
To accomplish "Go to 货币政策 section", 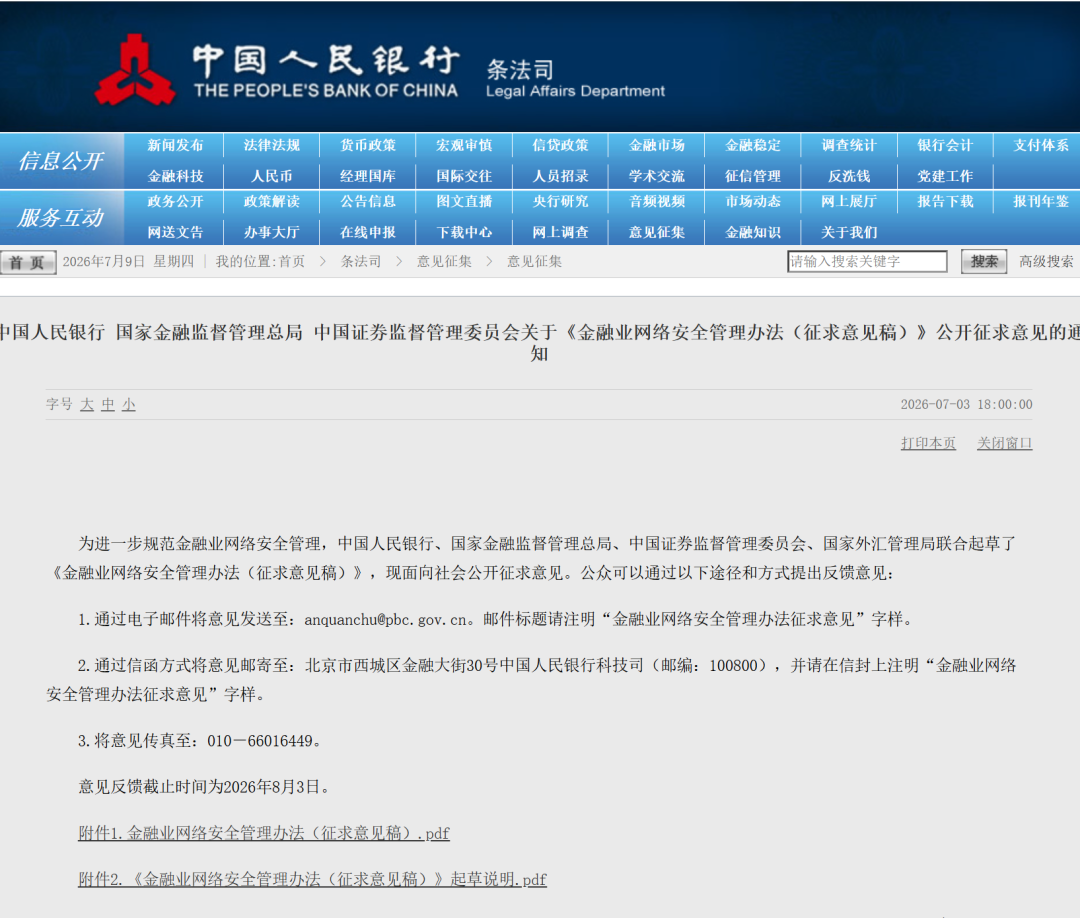I will [368, 145].
